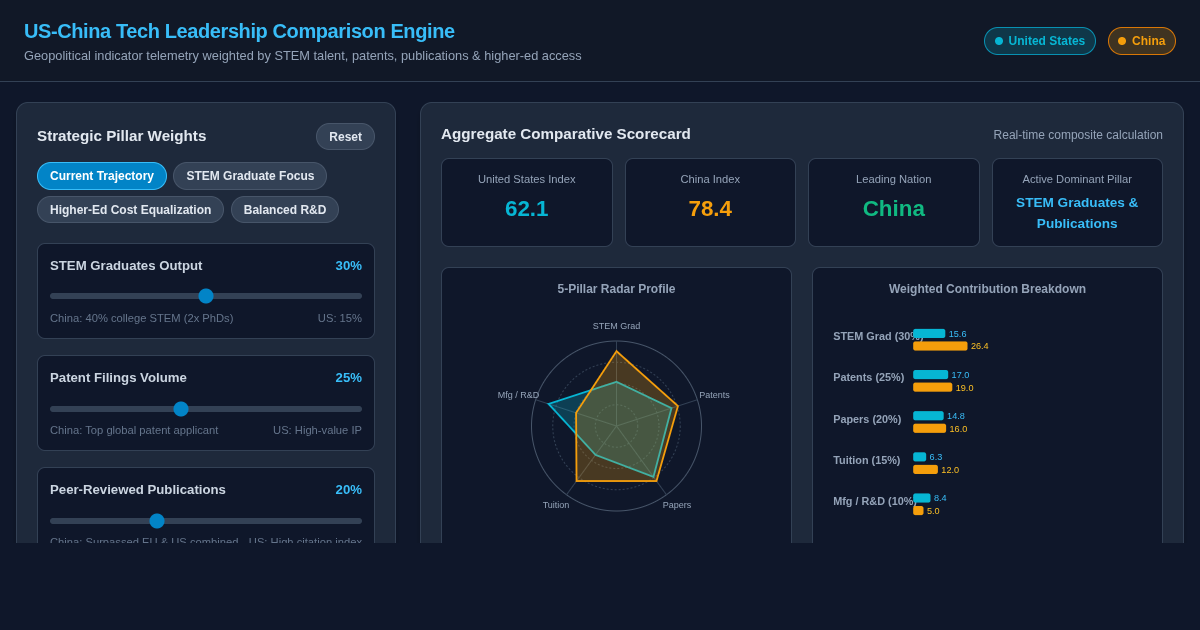Adjust the Patent Filings Volume slider
The height and width of the screenshot is (630, 1200).
coord(206,409)
